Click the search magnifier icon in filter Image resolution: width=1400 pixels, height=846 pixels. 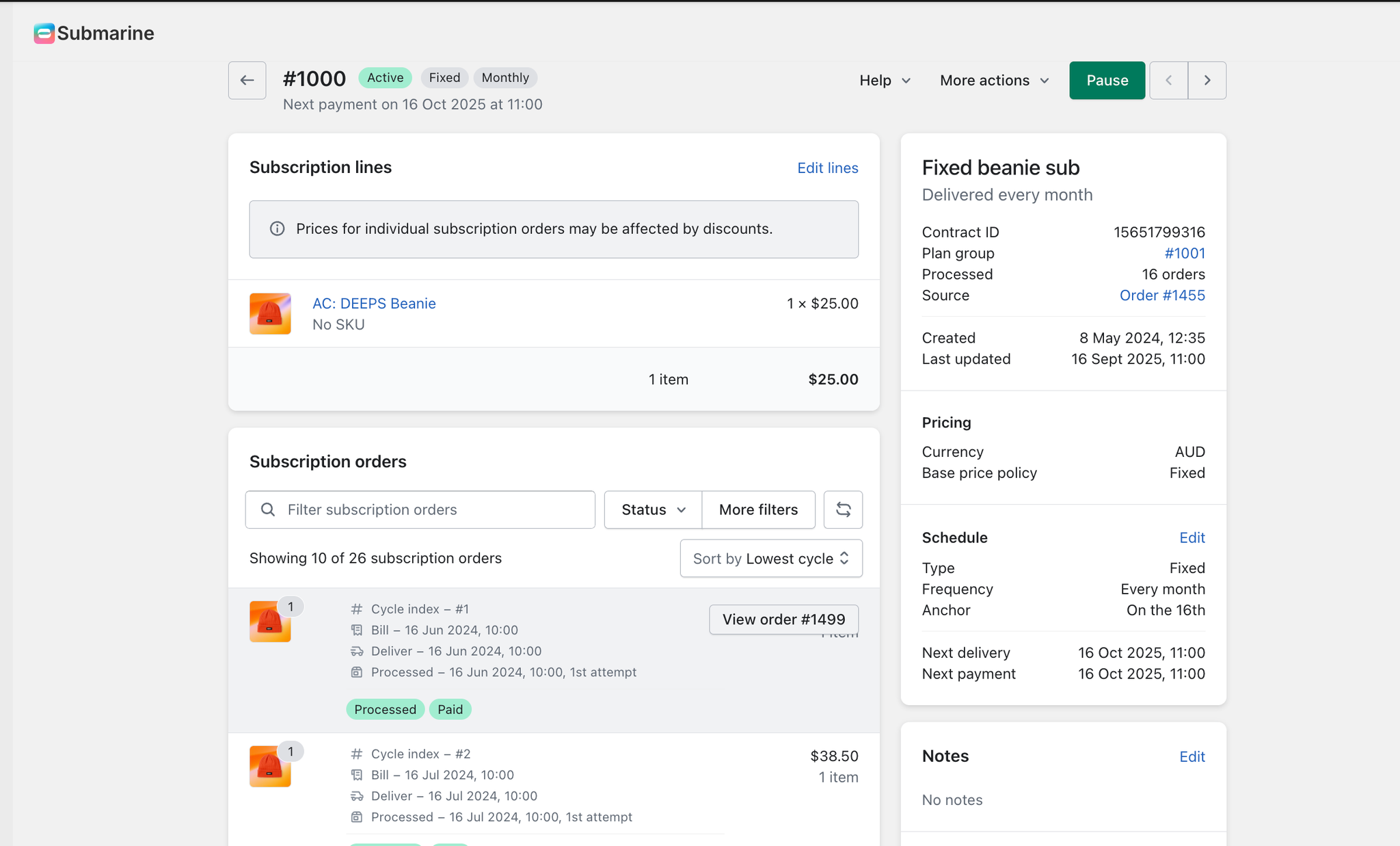pyautogui.click(x=268, y=510)
